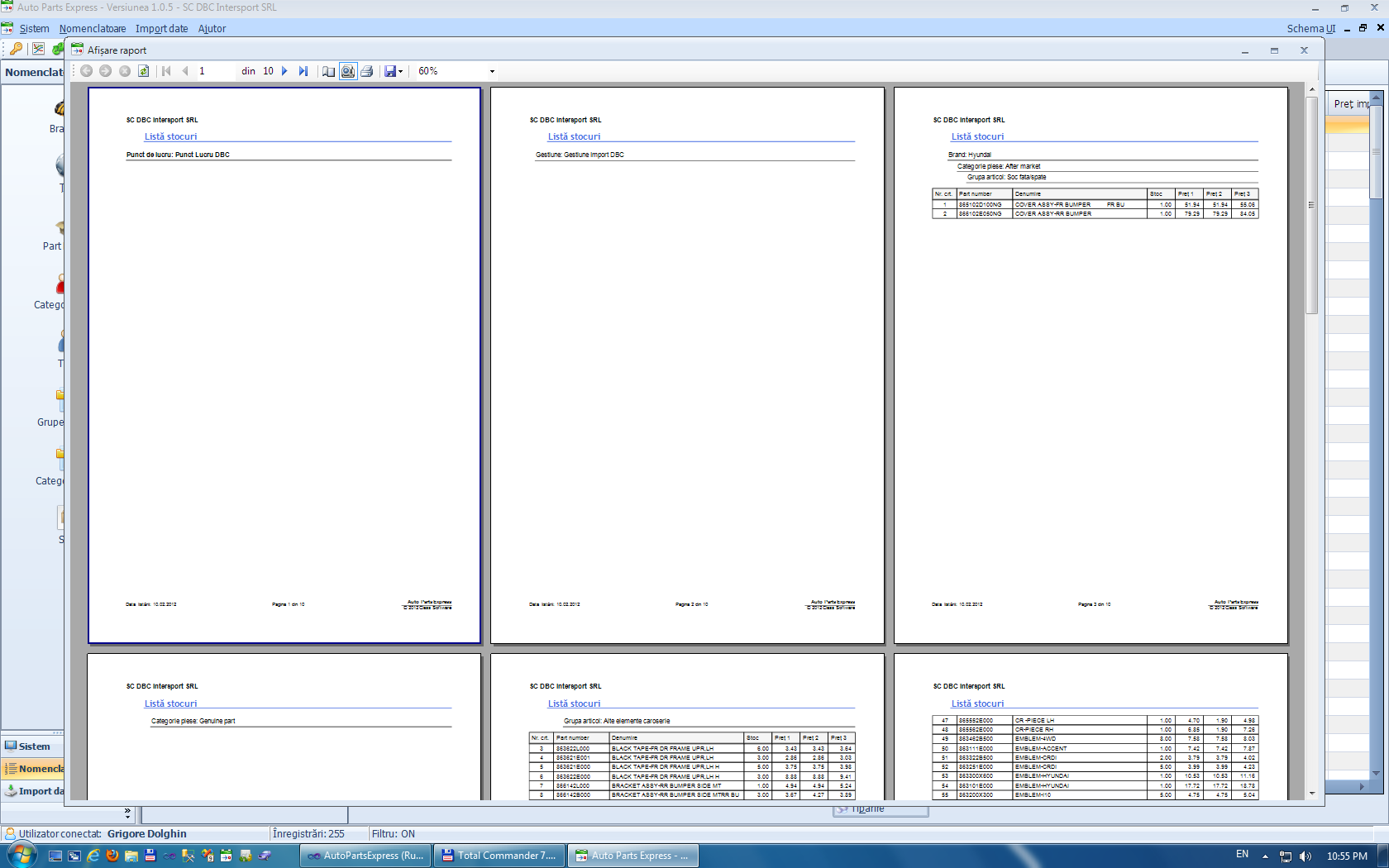Click the disabled forward navigation arrow
The width and height of the screenshot is (1389, 868).
pyautogui.click(x=105, y=71)
